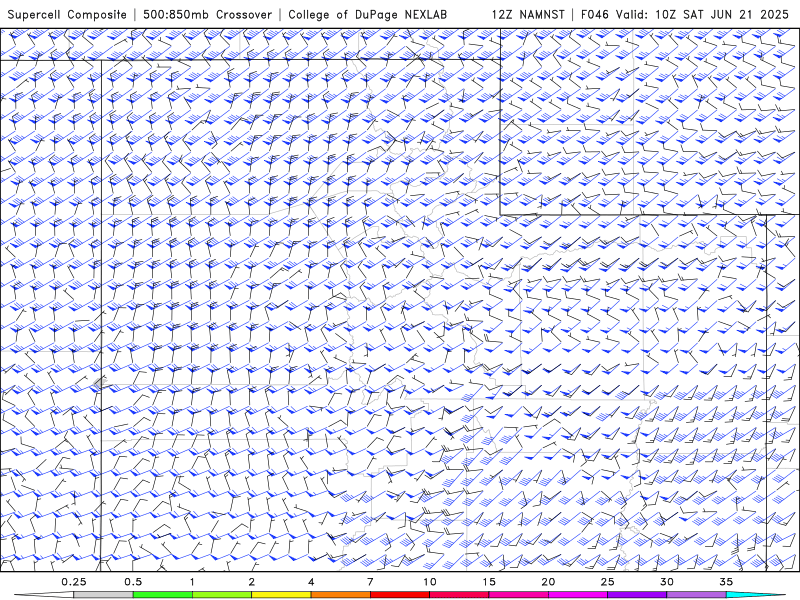The width and height of the screenshot is (800, 600).
Task: Click the orange legend segment between 4 and 7
Action: click(340, 595)
